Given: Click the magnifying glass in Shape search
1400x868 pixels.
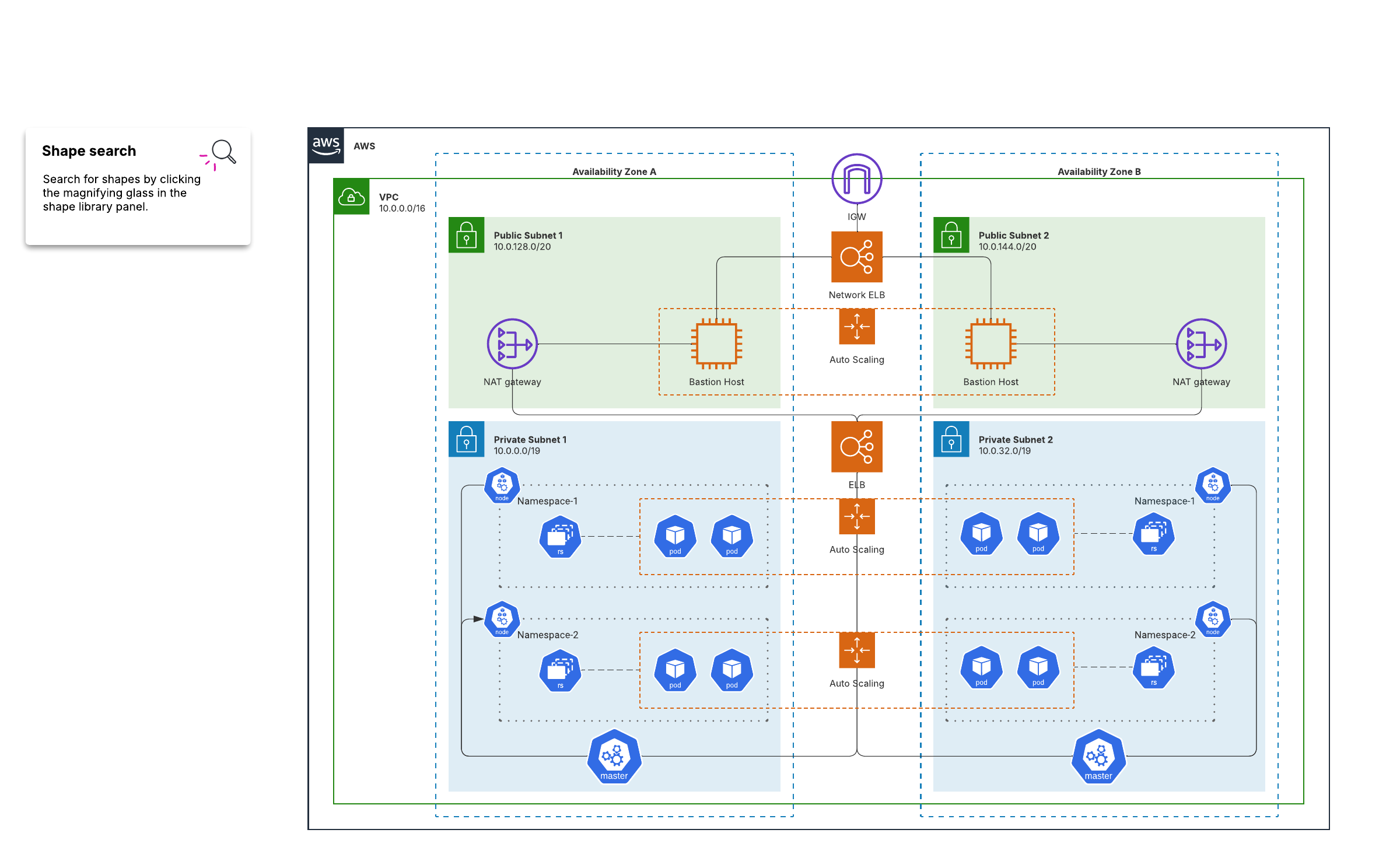Looking at the screenshot, I should coord(224,152).
